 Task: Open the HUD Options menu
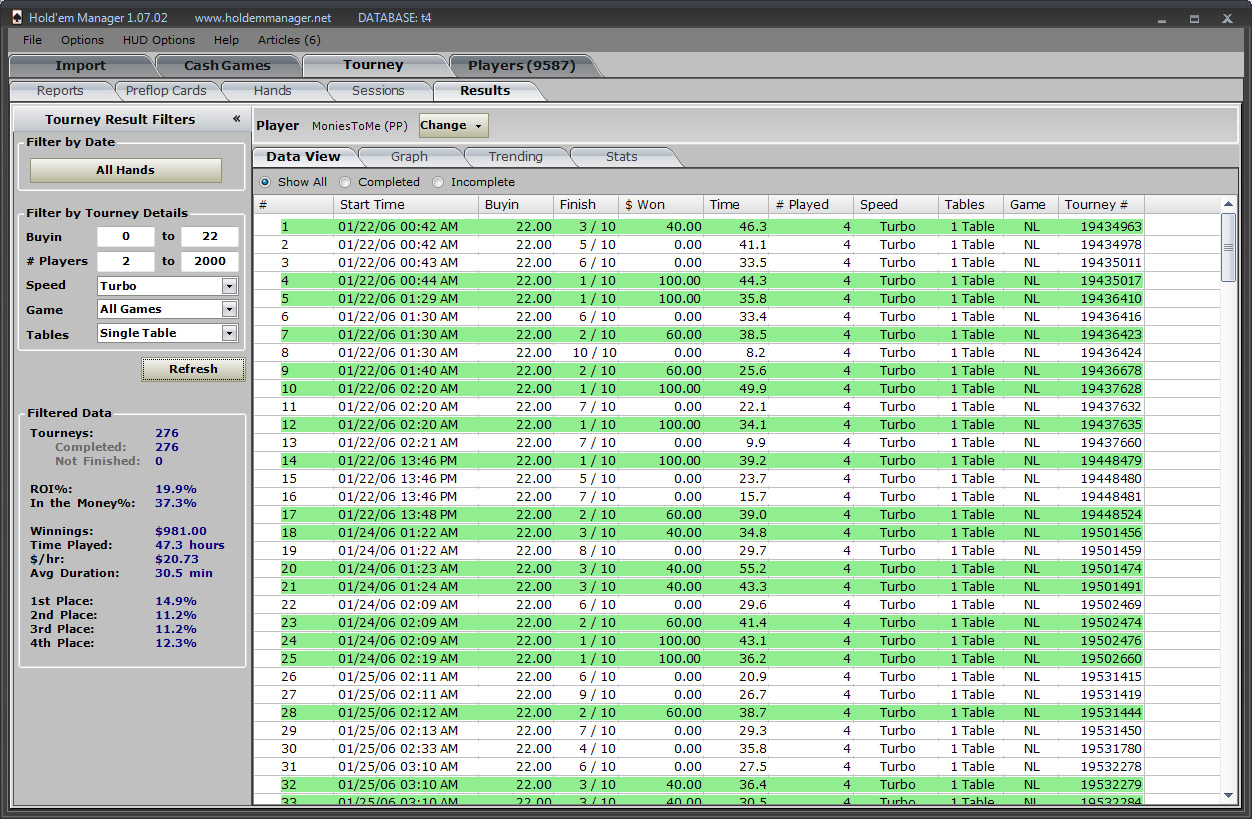click(159, 40)
